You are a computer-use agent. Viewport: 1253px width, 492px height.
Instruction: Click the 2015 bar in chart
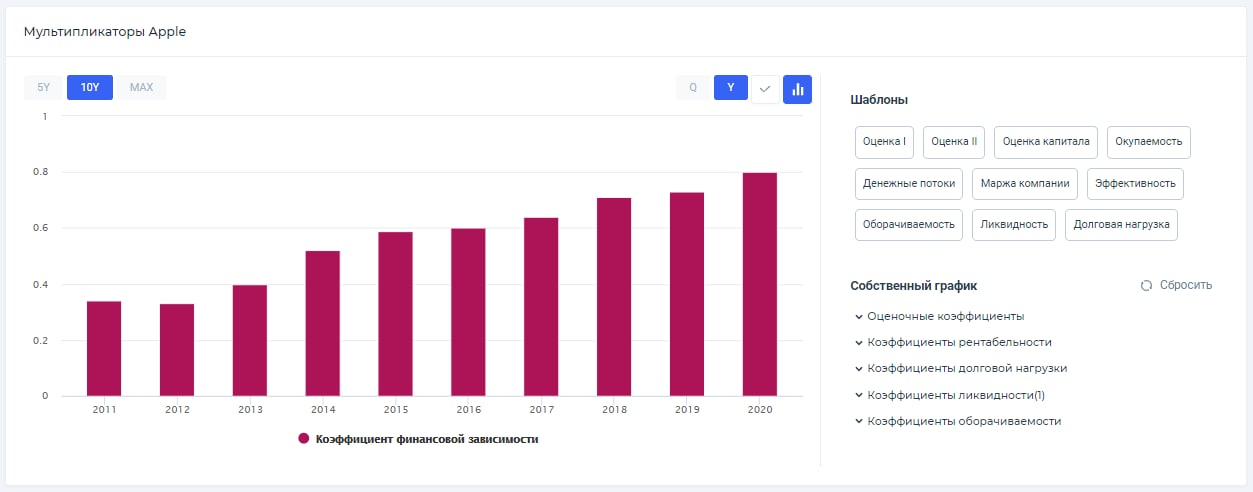pyautogui.click(x=396, y=314)
